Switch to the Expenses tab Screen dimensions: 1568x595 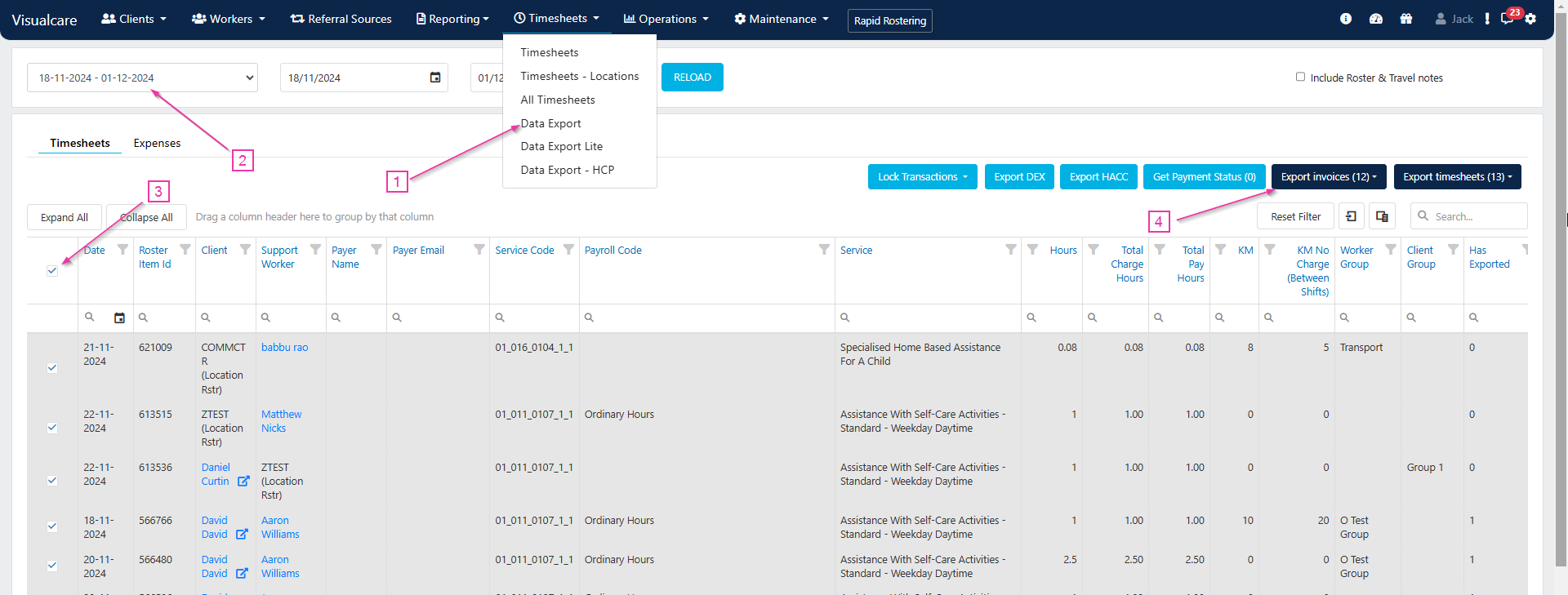tap(157, 143)
